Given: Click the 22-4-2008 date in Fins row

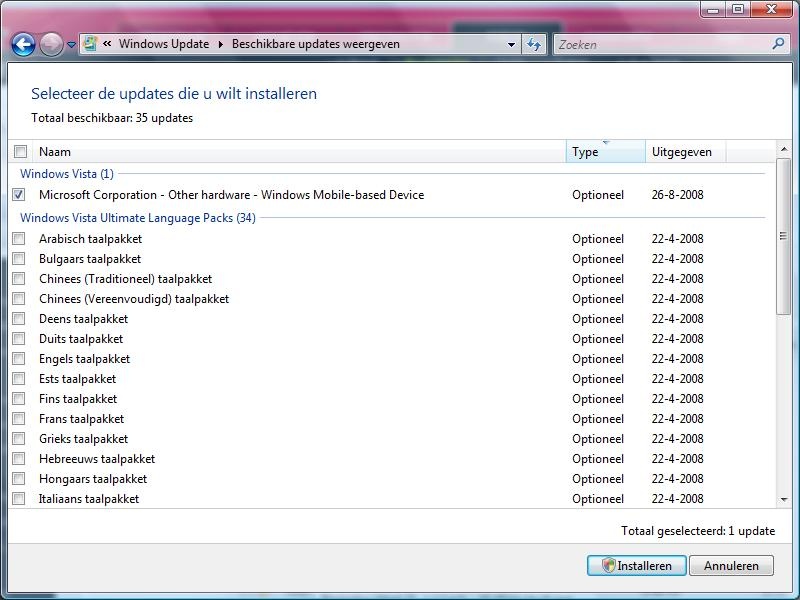Looking at the screenshot, I should point(678,399).
